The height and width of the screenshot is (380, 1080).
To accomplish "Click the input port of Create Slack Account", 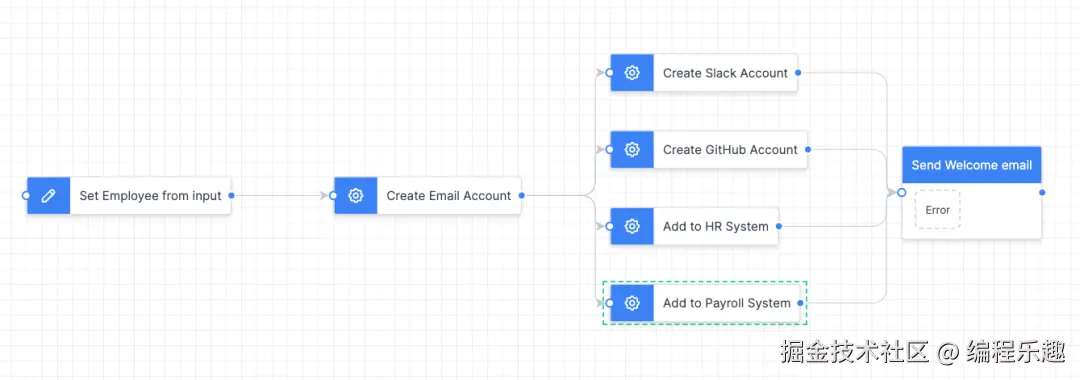I will pos(610,73).
